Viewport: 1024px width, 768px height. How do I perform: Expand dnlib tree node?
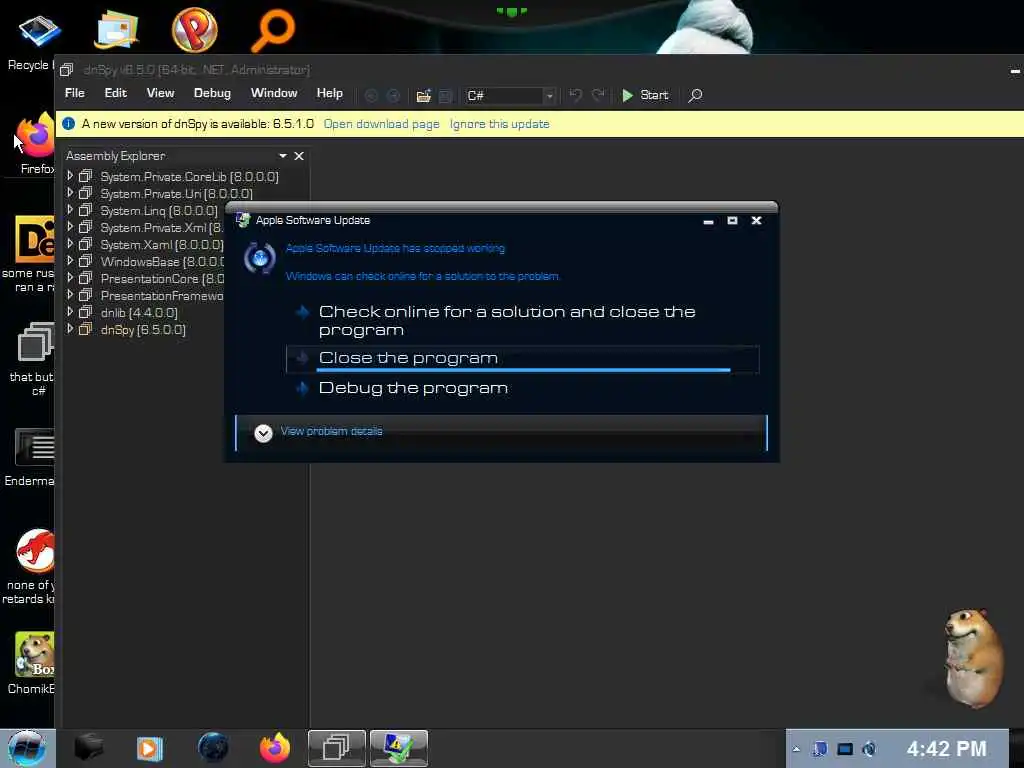(x=70, y=312)
